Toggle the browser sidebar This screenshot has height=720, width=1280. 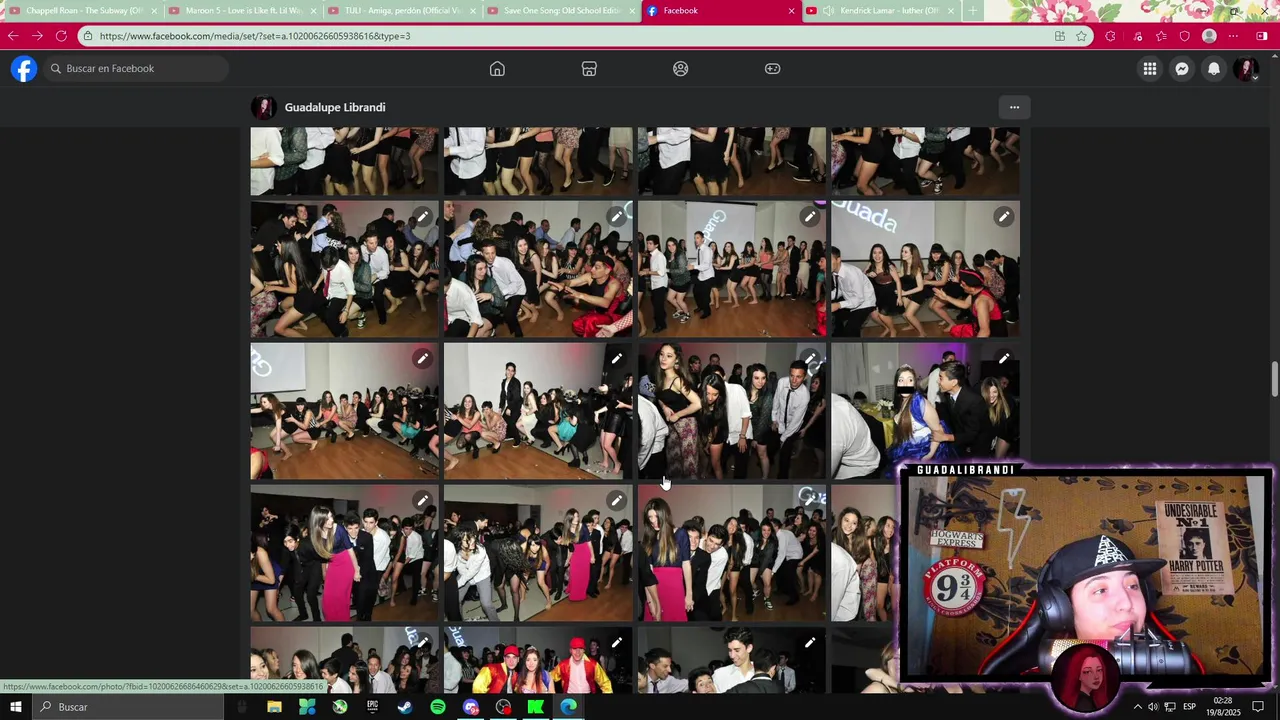(x=1262, y=36)
